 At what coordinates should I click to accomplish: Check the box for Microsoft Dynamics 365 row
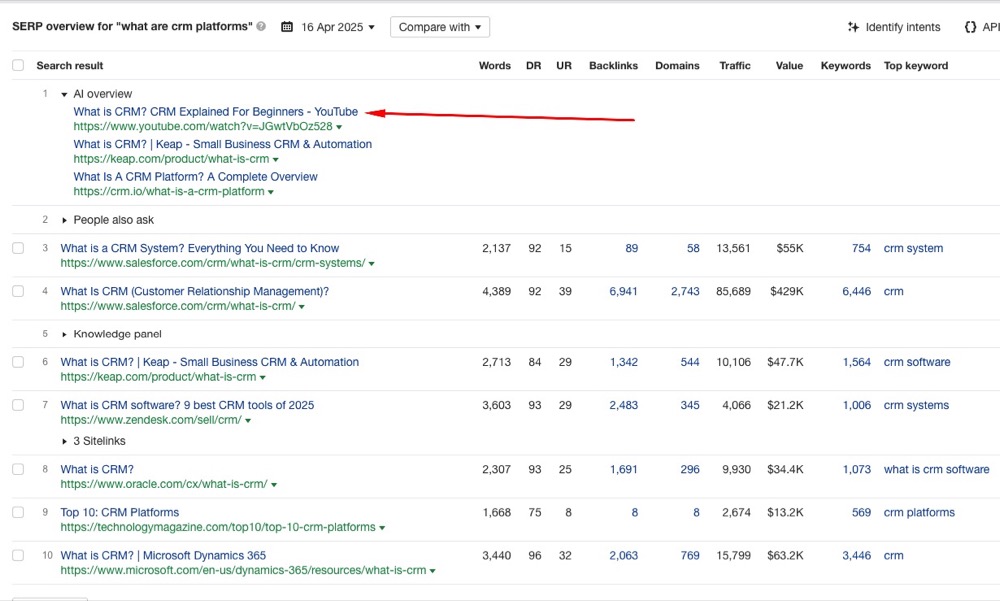click(18, 555)
